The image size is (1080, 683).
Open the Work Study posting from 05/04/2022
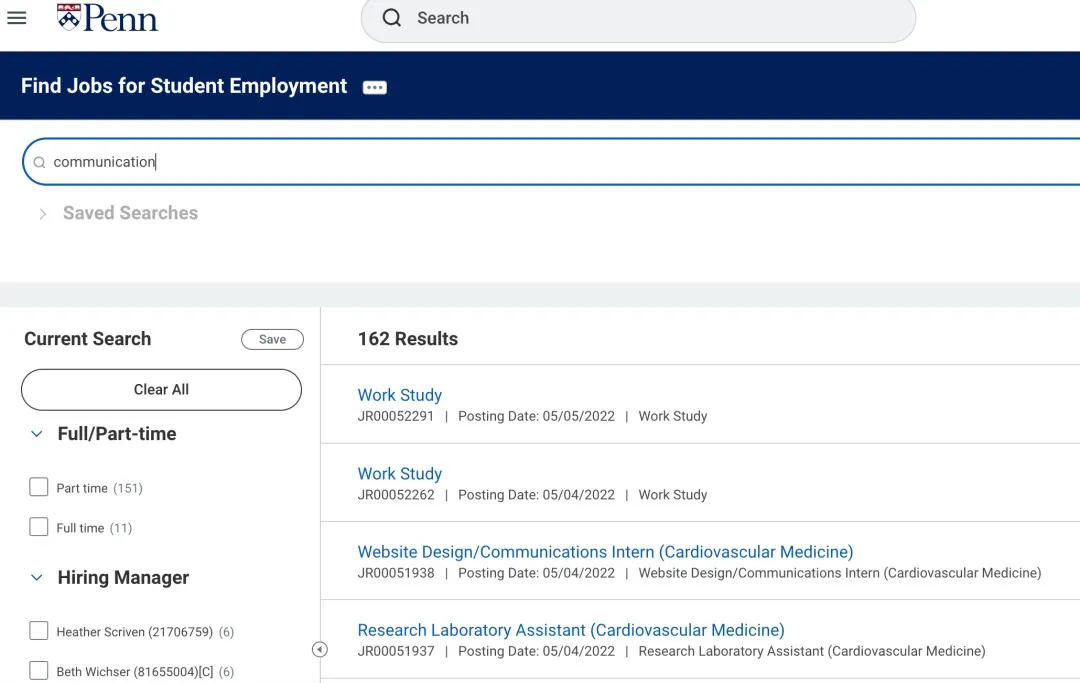(x=399, y=474)
